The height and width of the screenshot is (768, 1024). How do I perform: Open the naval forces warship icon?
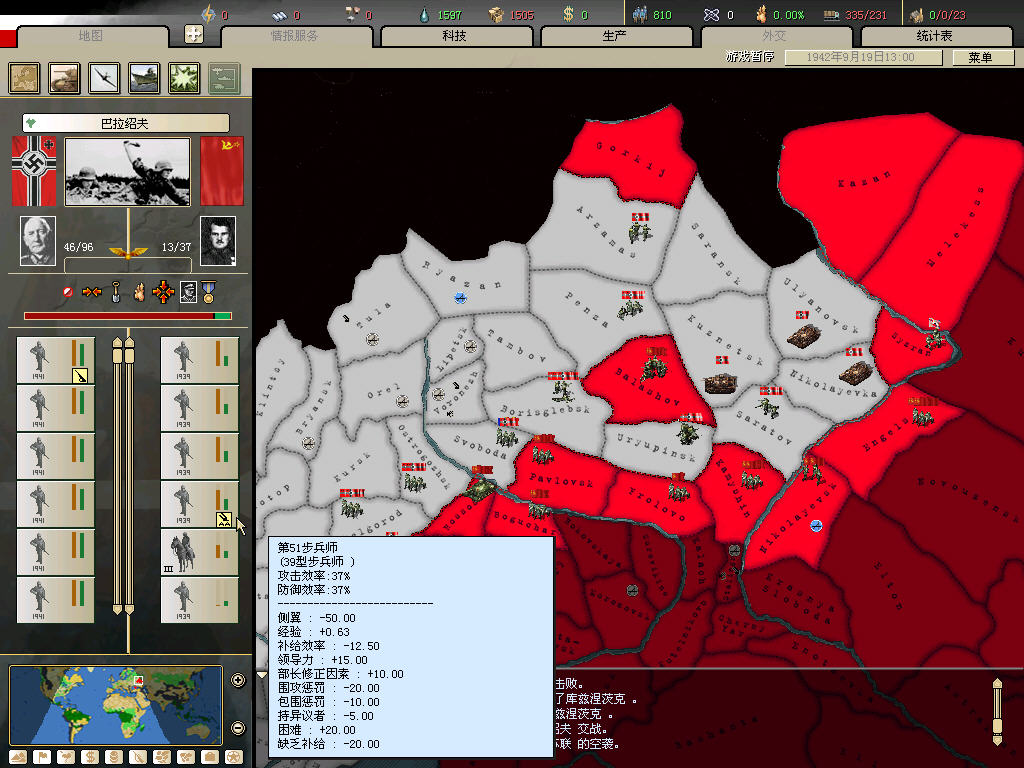click(144, 78)
